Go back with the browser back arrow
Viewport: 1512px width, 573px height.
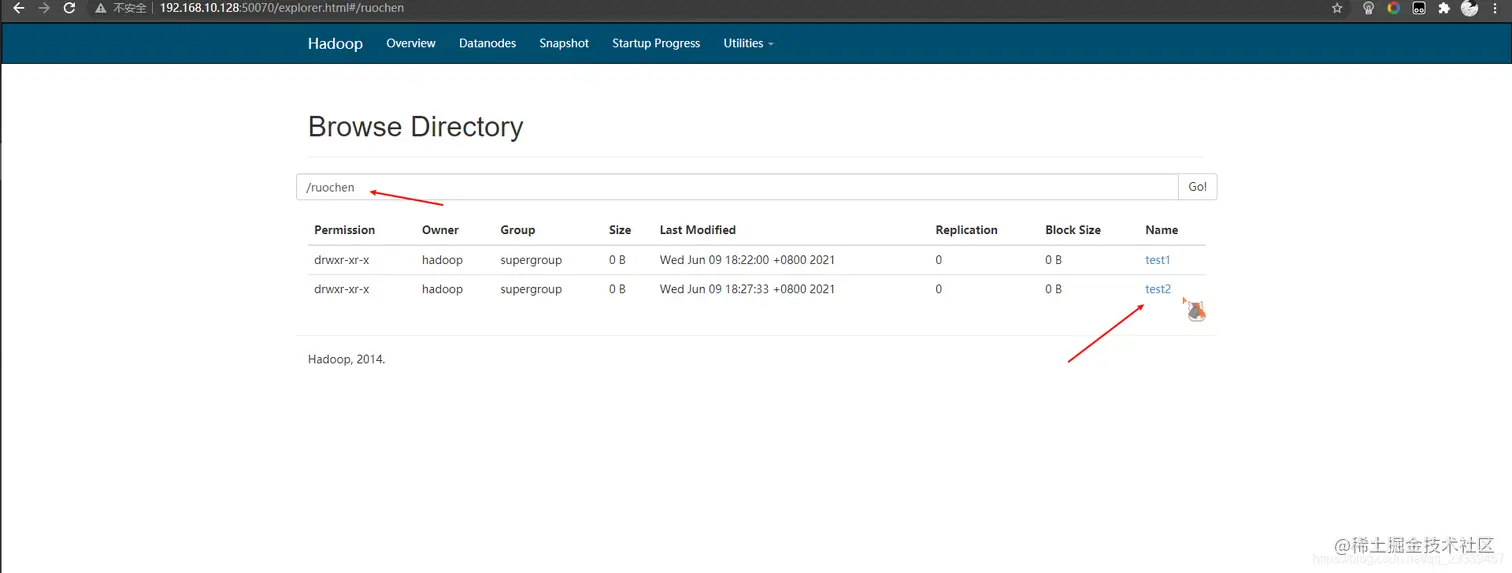(19, 8)
